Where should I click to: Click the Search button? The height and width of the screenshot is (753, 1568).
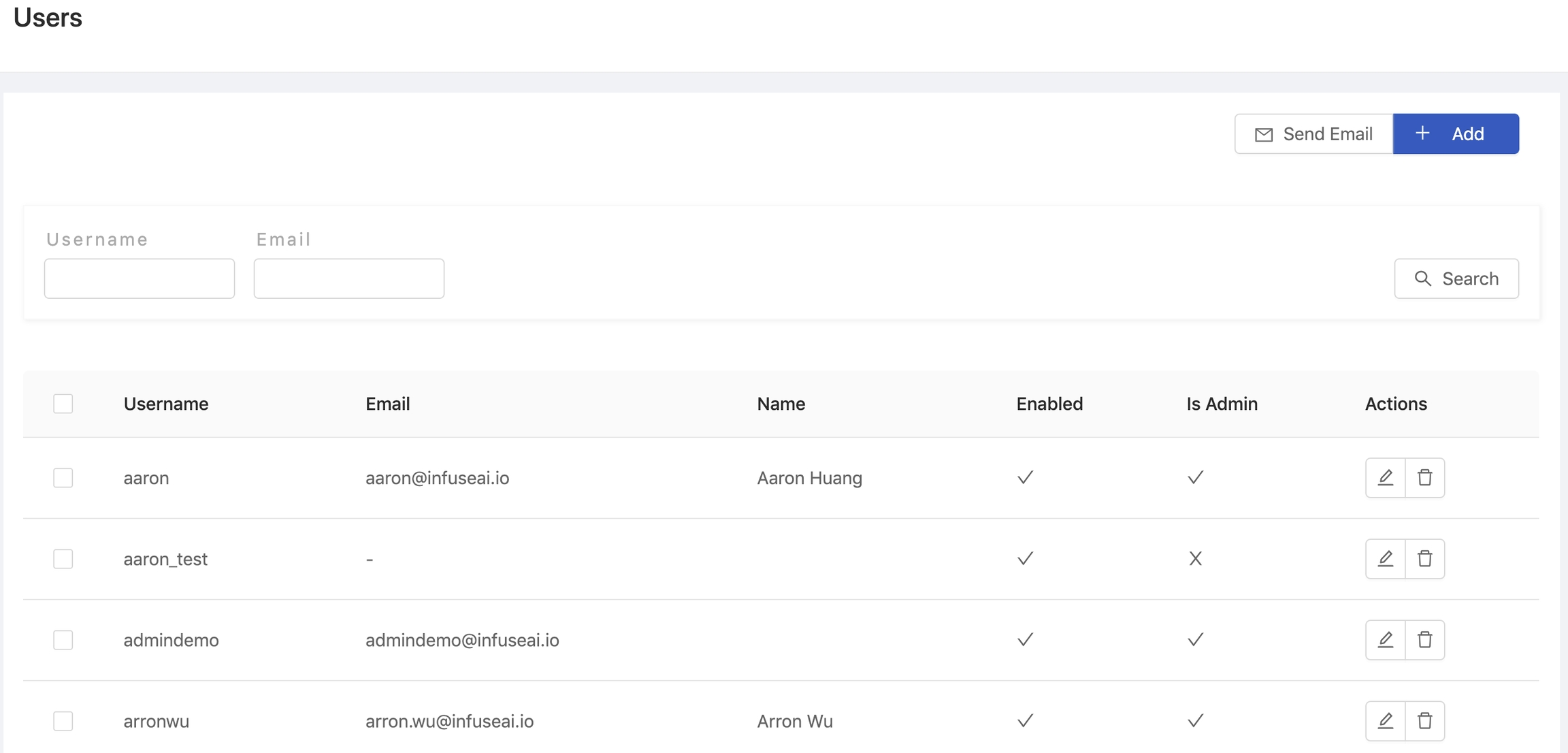pyautogui.click(x=1456, y=278)
